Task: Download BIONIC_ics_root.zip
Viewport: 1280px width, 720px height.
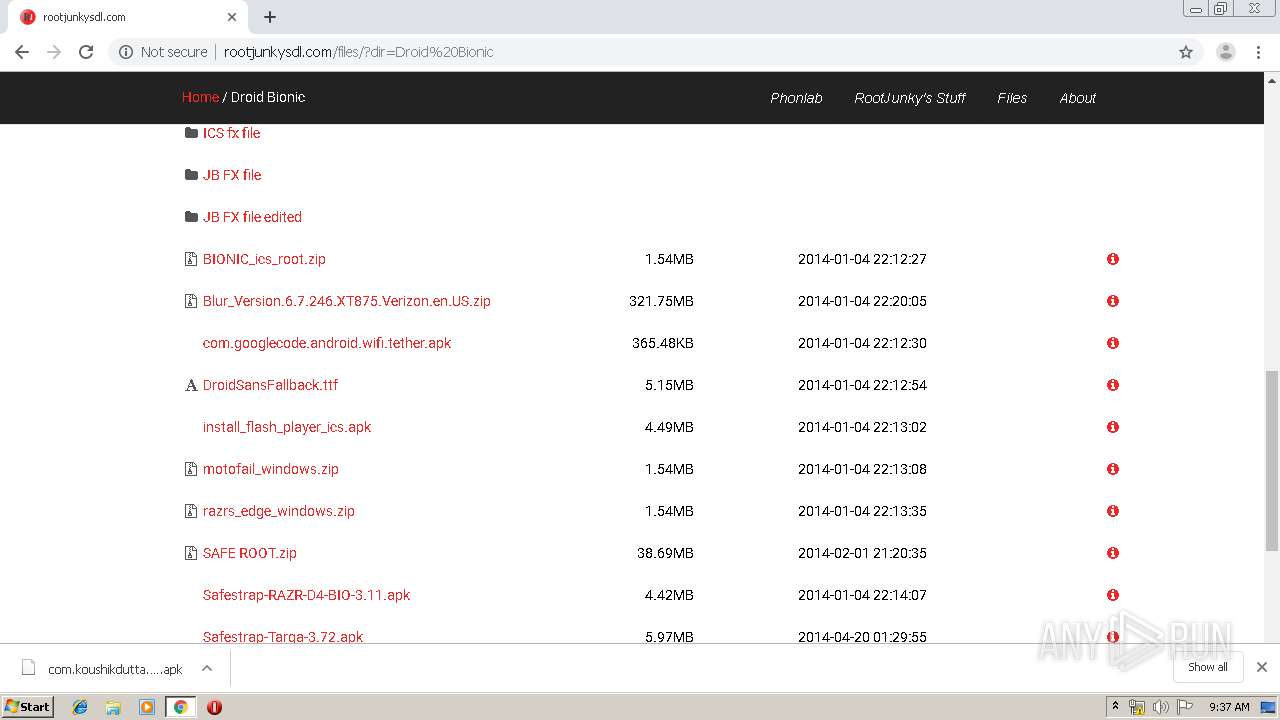Action: [264, 259]
